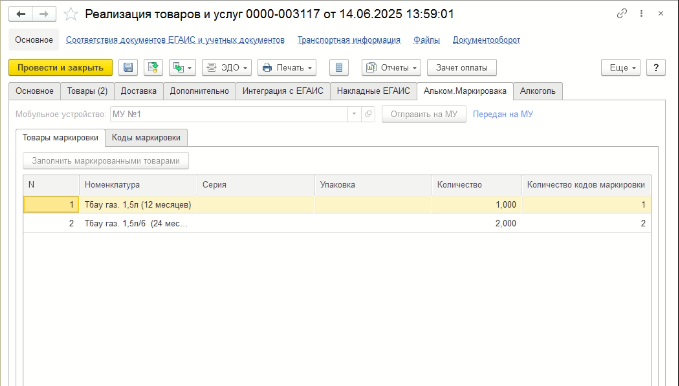Click the Количество column header
The image size is (679, 386).
pyautogui.click(x=476, y=185)
